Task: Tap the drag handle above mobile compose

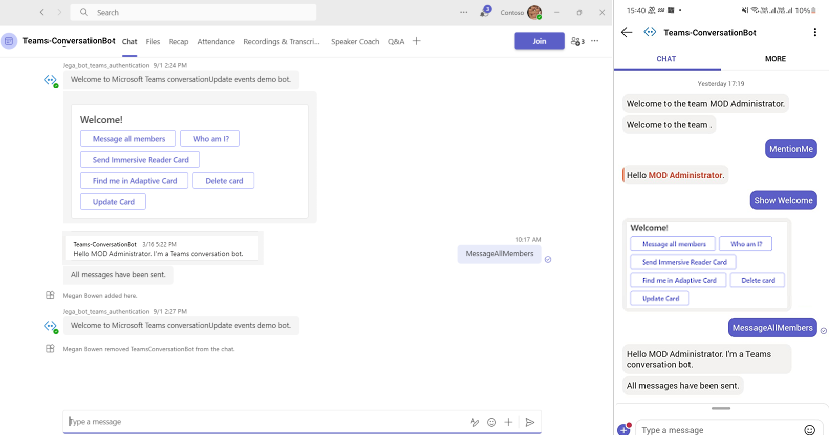Action: 721,409
